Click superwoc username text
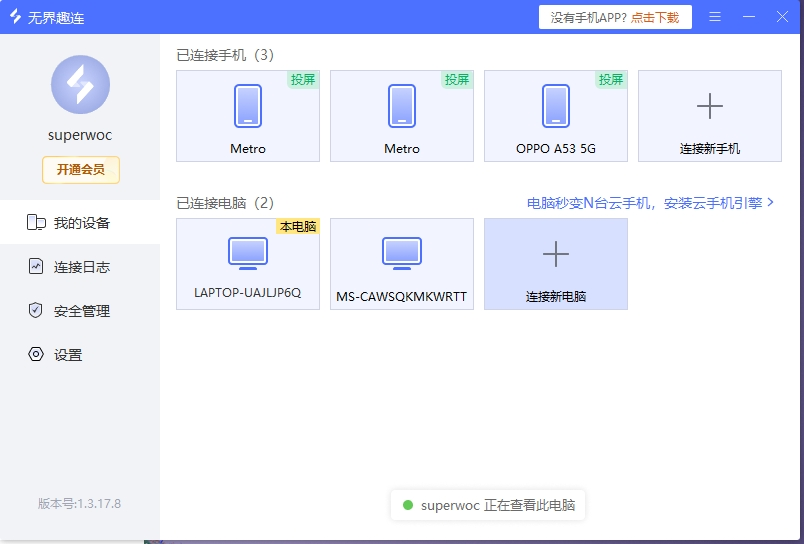The height and width of the screenshot is (544, 804). pyautogui.click(x=80, y=135)
